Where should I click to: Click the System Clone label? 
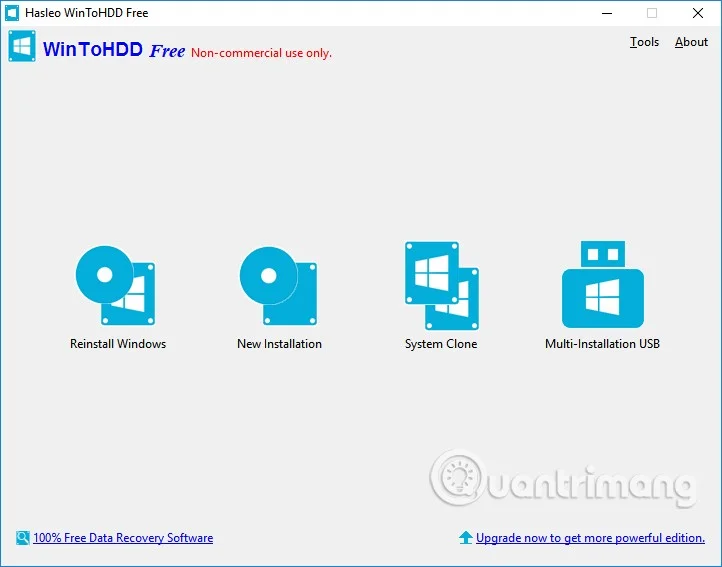click(441, 344)
